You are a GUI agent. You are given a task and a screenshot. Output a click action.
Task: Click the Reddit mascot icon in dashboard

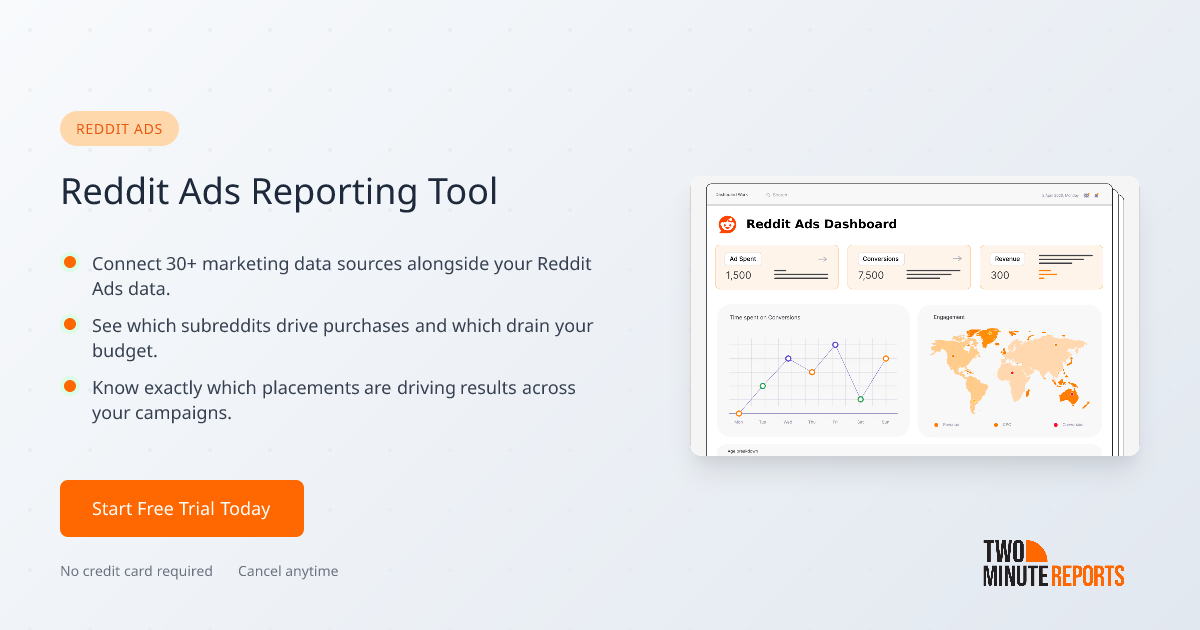pyautogui.click(x=727, y=224)
